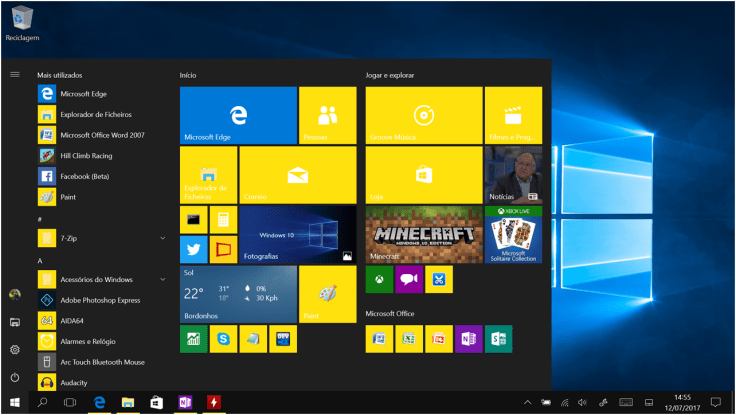Click the Windows Start button
Image resolution: width=736 pixels, height=415 pixels.
click(x=15, y=402)
